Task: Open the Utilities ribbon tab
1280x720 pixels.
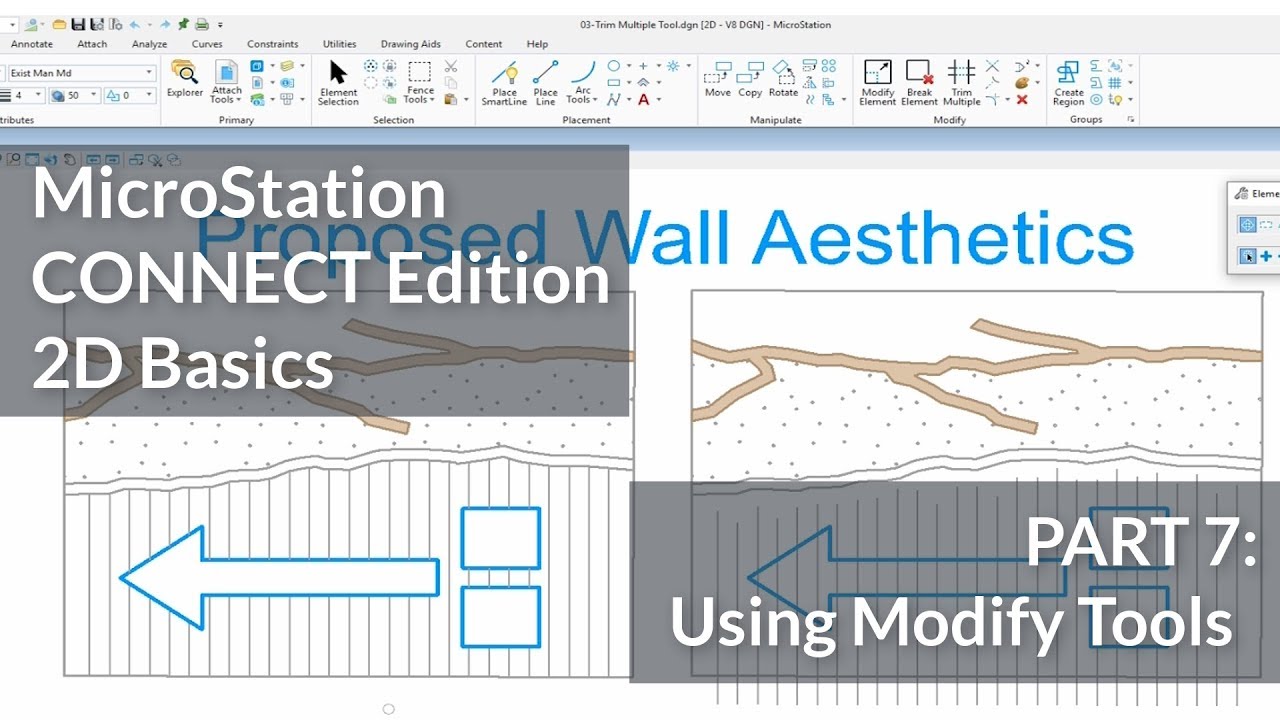Action: point(340,44)
